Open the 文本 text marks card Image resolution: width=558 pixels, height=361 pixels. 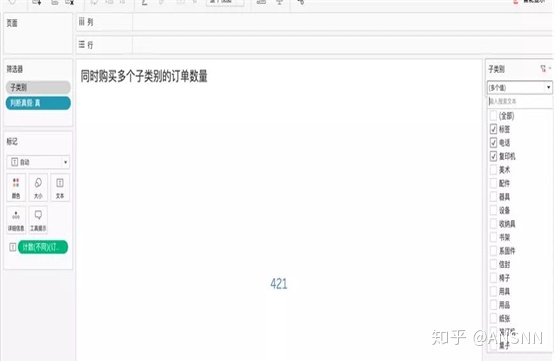[60, 188]
